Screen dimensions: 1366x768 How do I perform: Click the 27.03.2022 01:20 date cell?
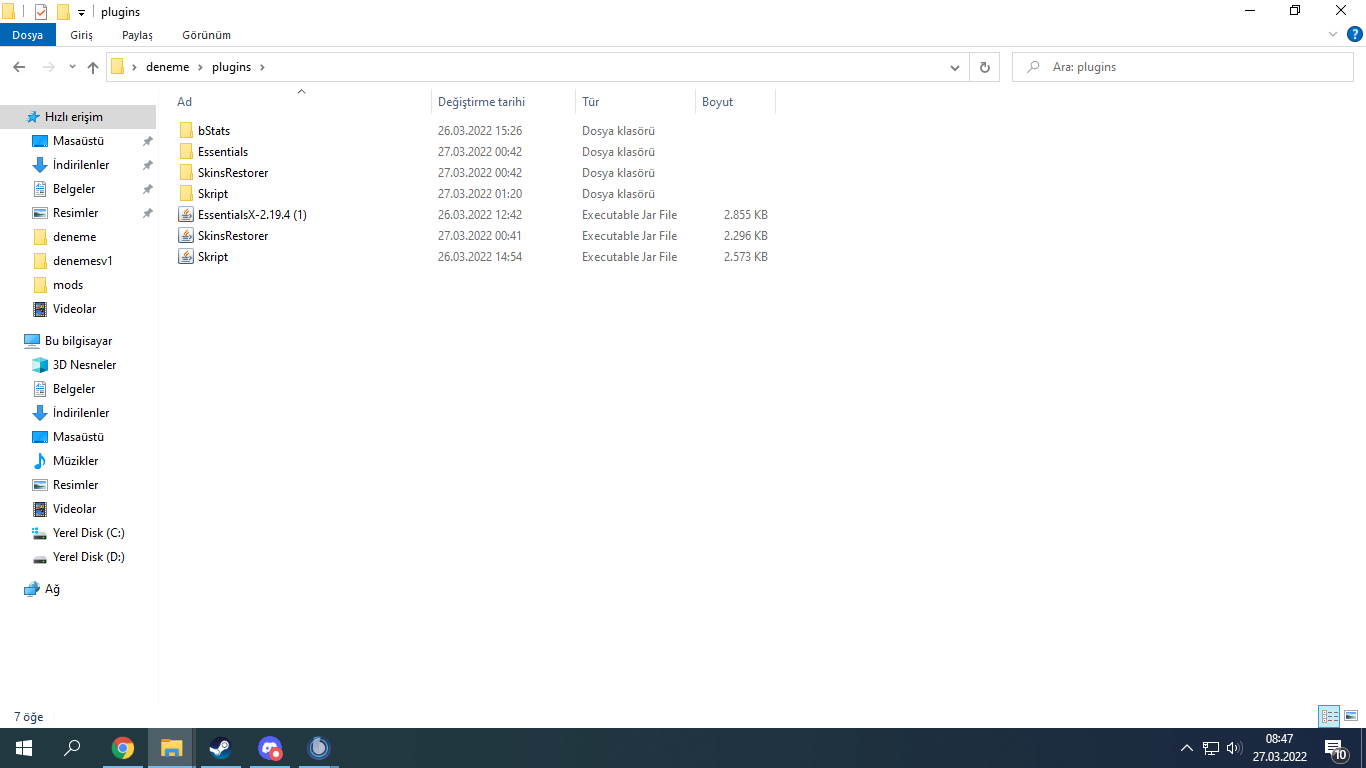tap(480, 194)
